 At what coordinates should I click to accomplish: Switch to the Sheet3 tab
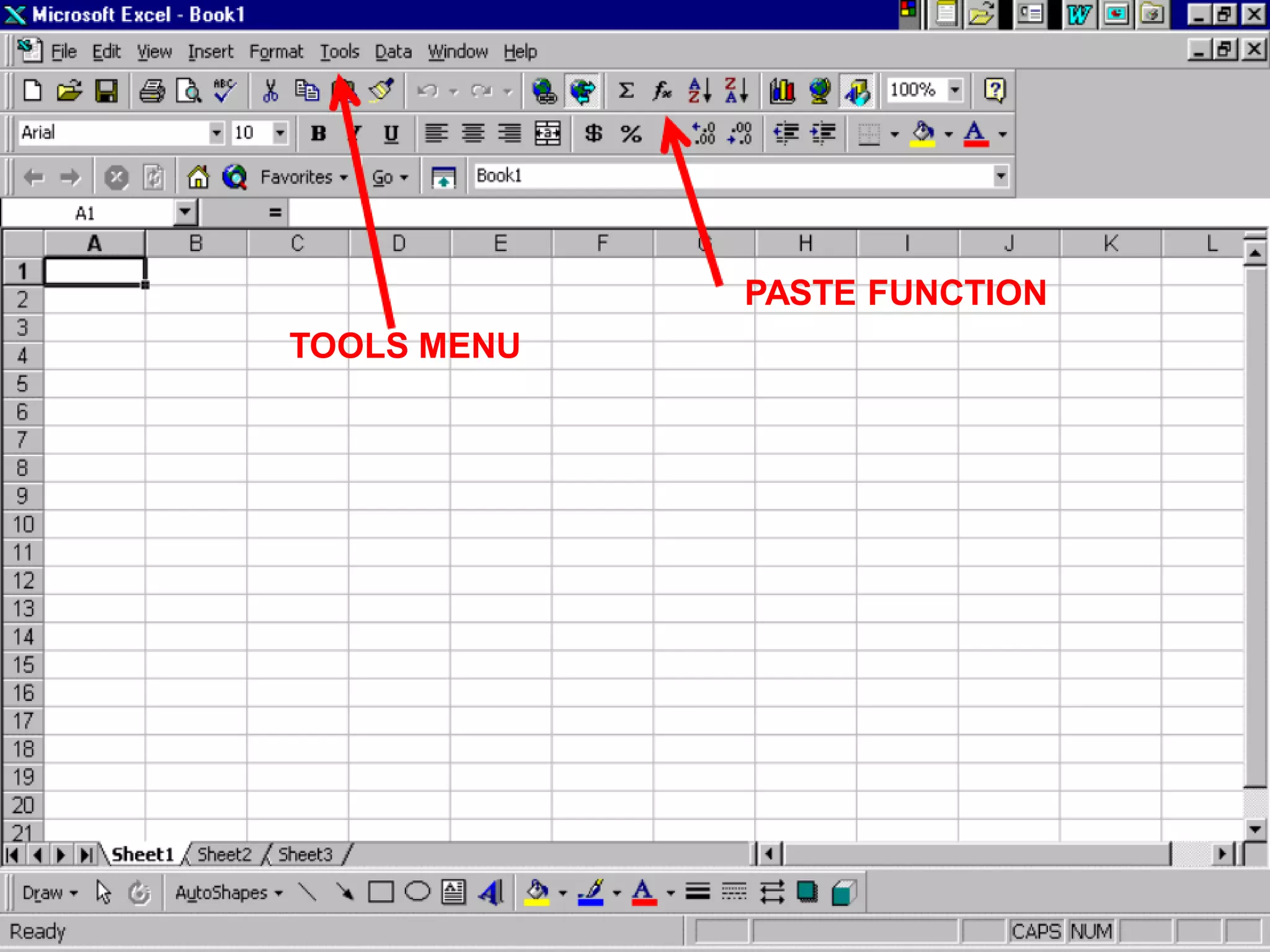coord(305,855)
